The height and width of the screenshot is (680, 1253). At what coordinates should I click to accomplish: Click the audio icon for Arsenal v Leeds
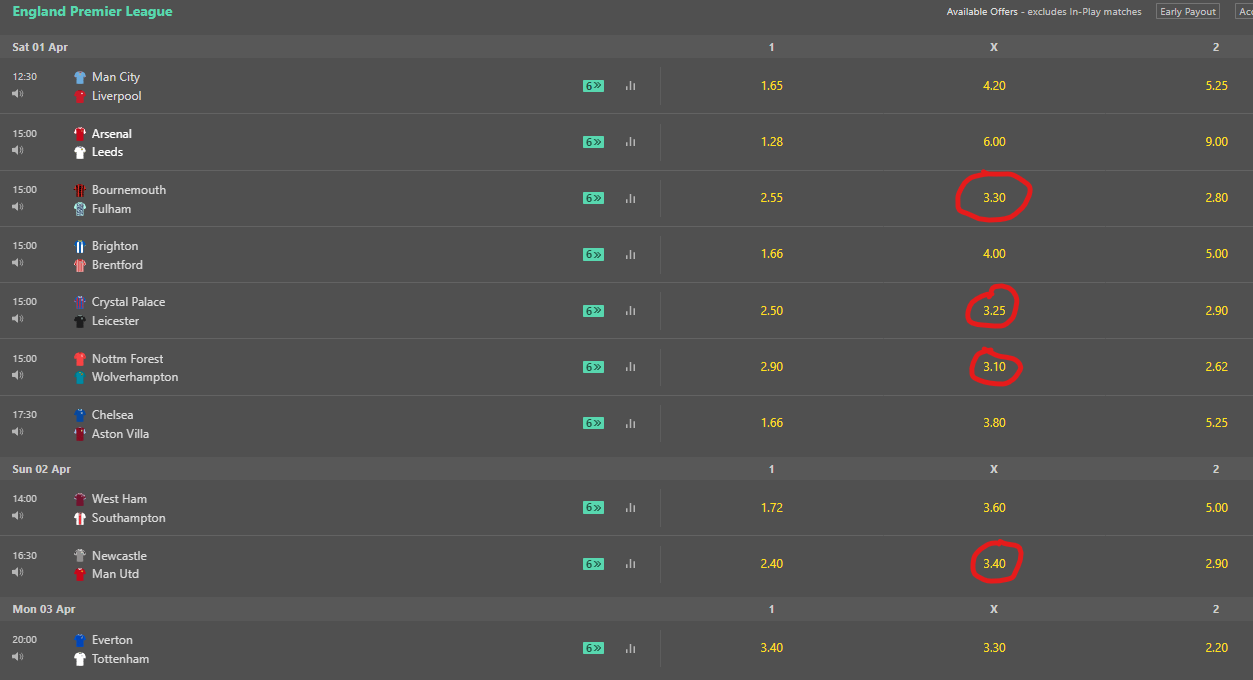[x=17, y=150]
